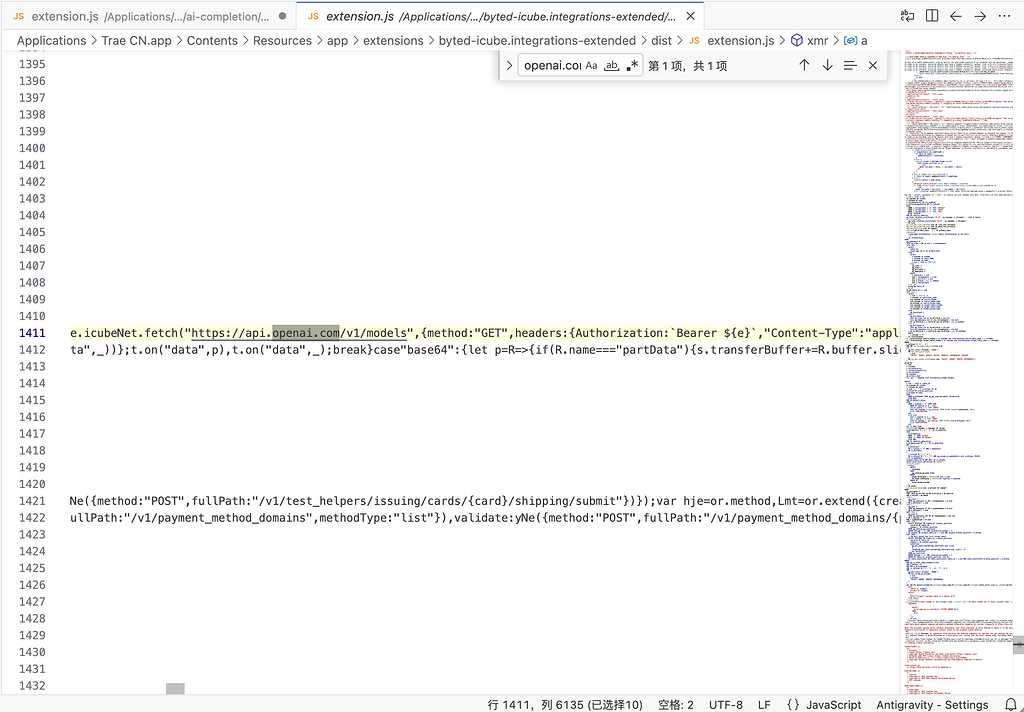
Task: Open the Resources breadcrumb dropdown
Action: (x=281, y=40)
